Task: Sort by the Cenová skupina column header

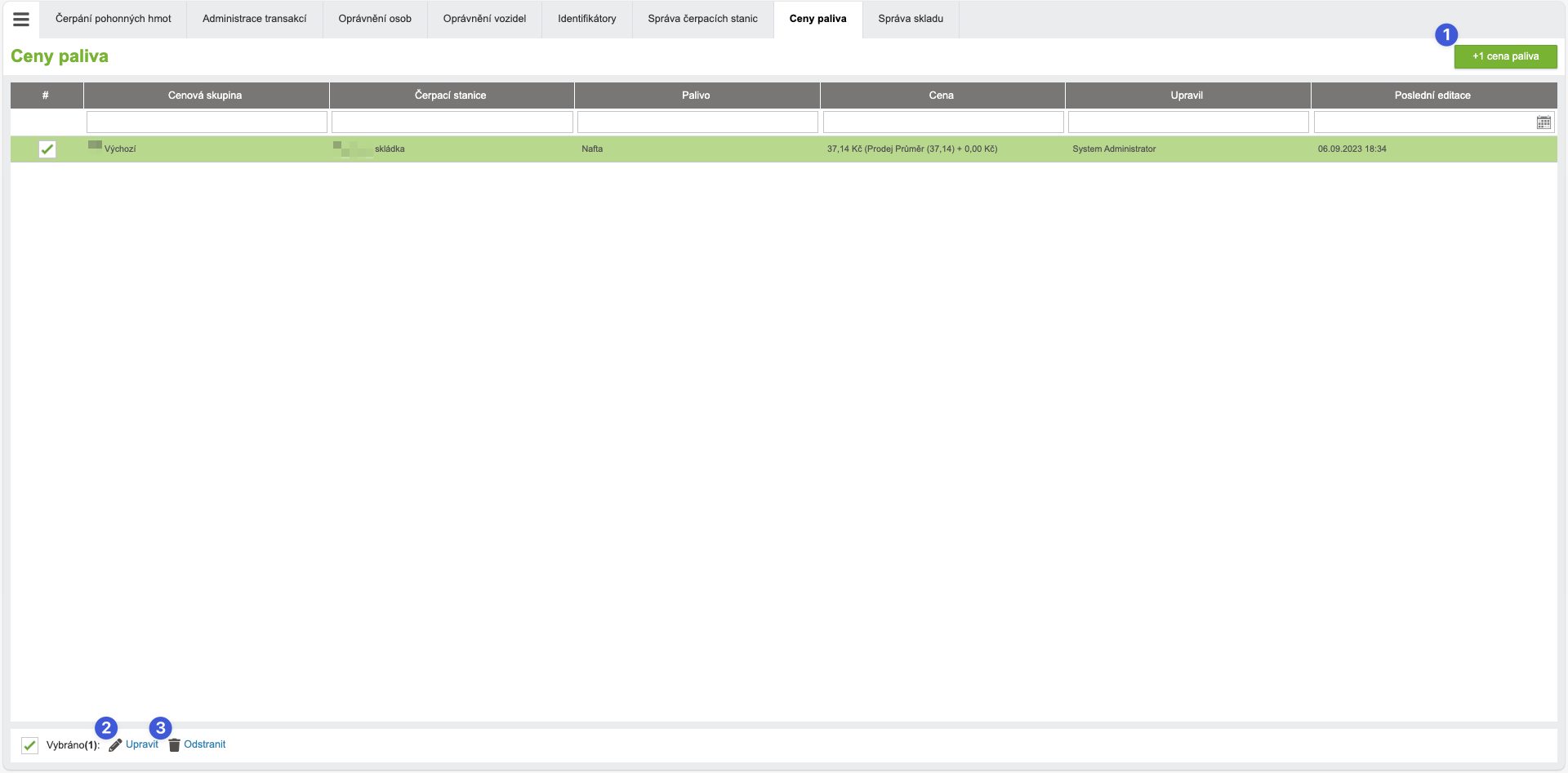Action: 206,96
